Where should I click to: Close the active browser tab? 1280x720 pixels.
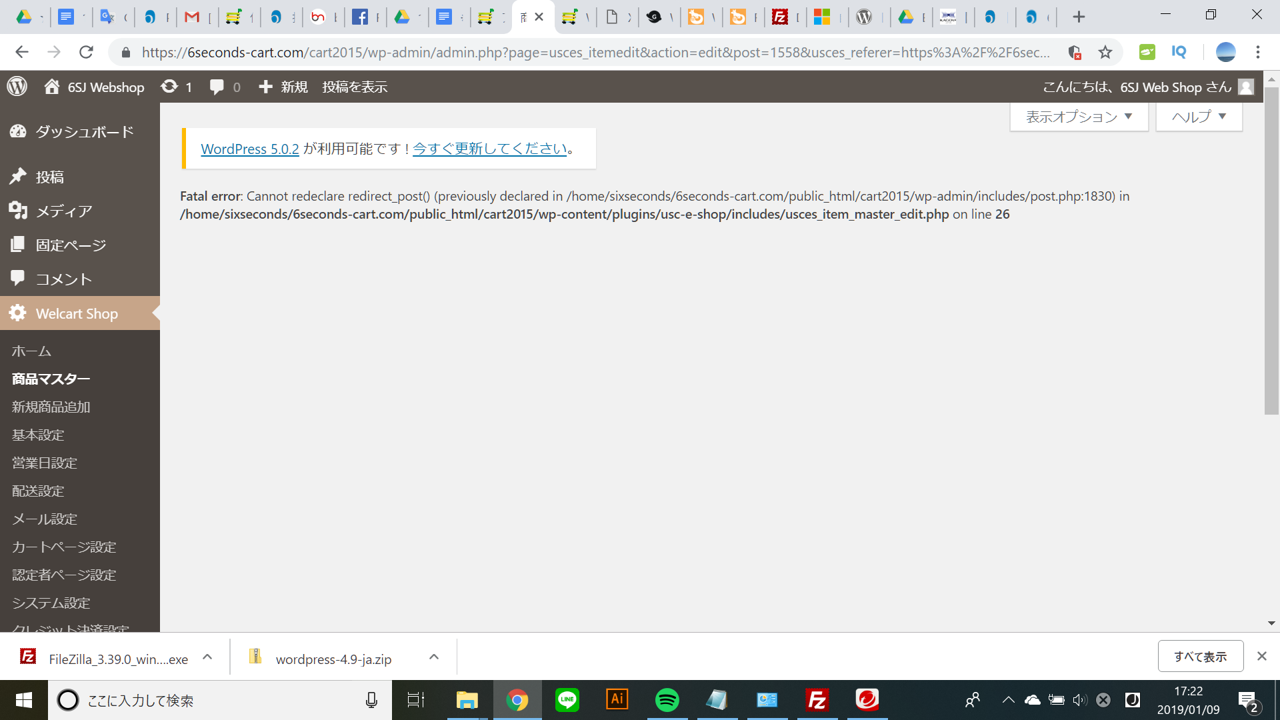(539, 17)
